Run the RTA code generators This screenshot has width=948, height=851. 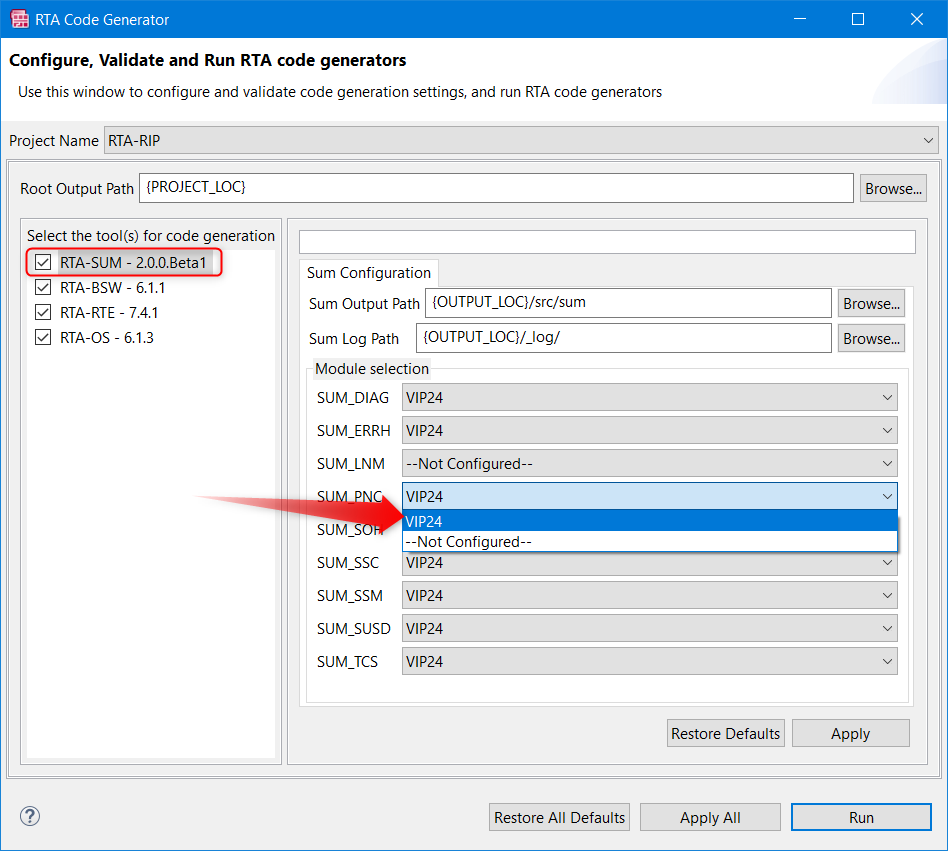(x=861, y=817)
